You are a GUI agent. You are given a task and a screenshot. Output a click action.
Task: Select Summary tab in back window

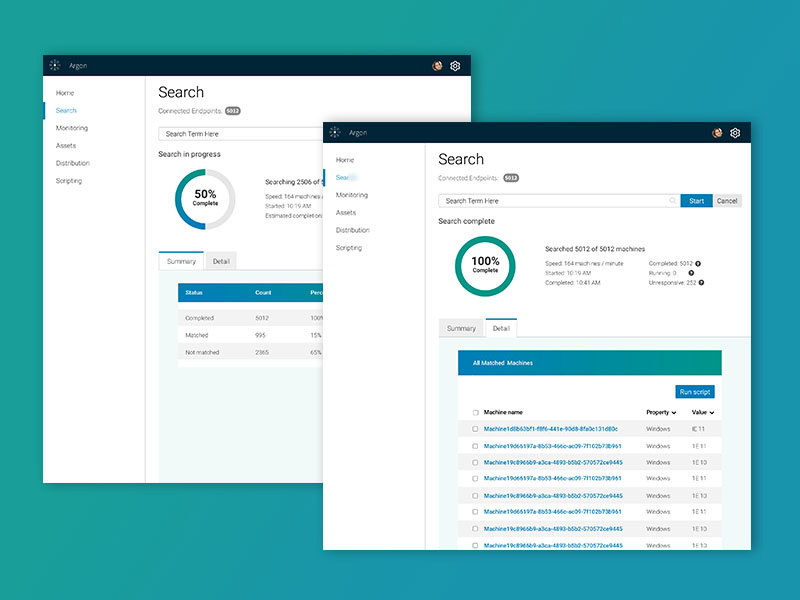pos(181,261)
